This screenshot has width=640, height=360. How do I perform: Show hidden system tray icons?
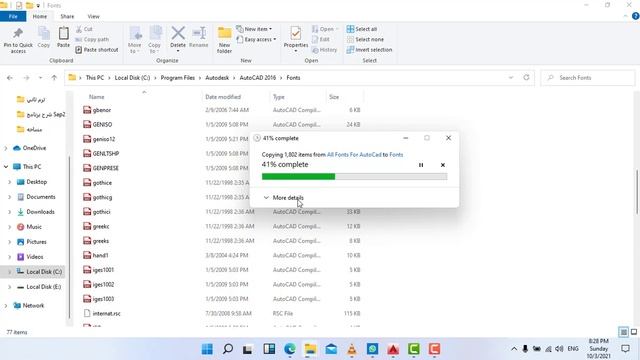514,349
